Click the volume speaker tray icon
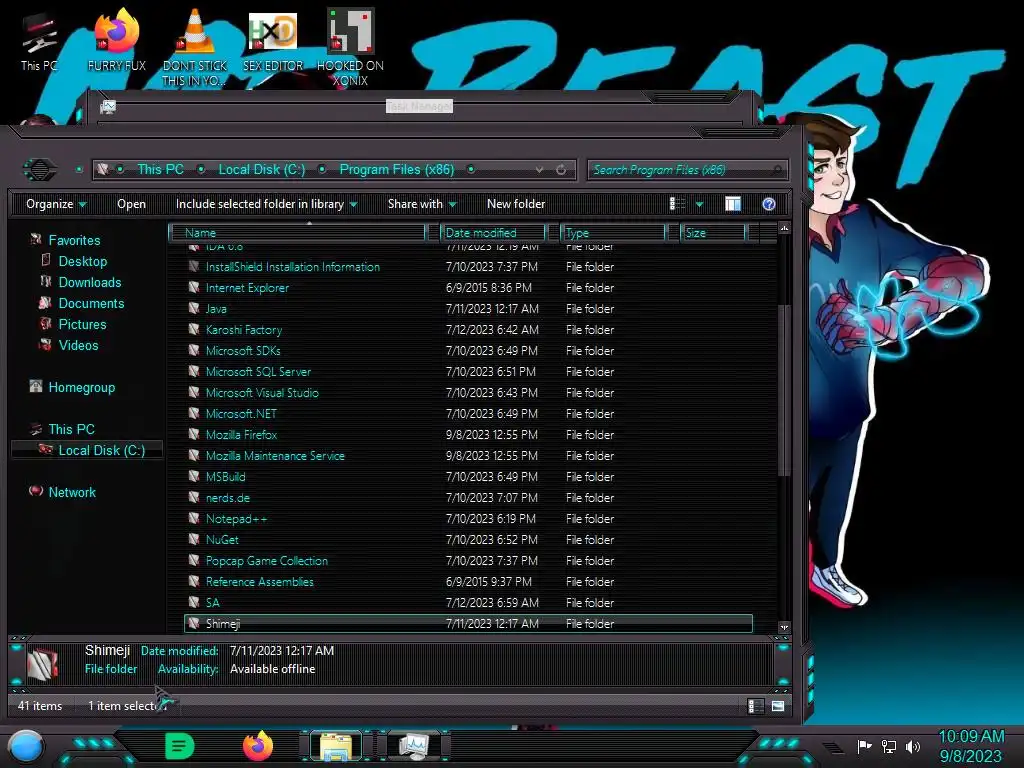This screenshot has width=1024, height=768. tap(913, 746)
